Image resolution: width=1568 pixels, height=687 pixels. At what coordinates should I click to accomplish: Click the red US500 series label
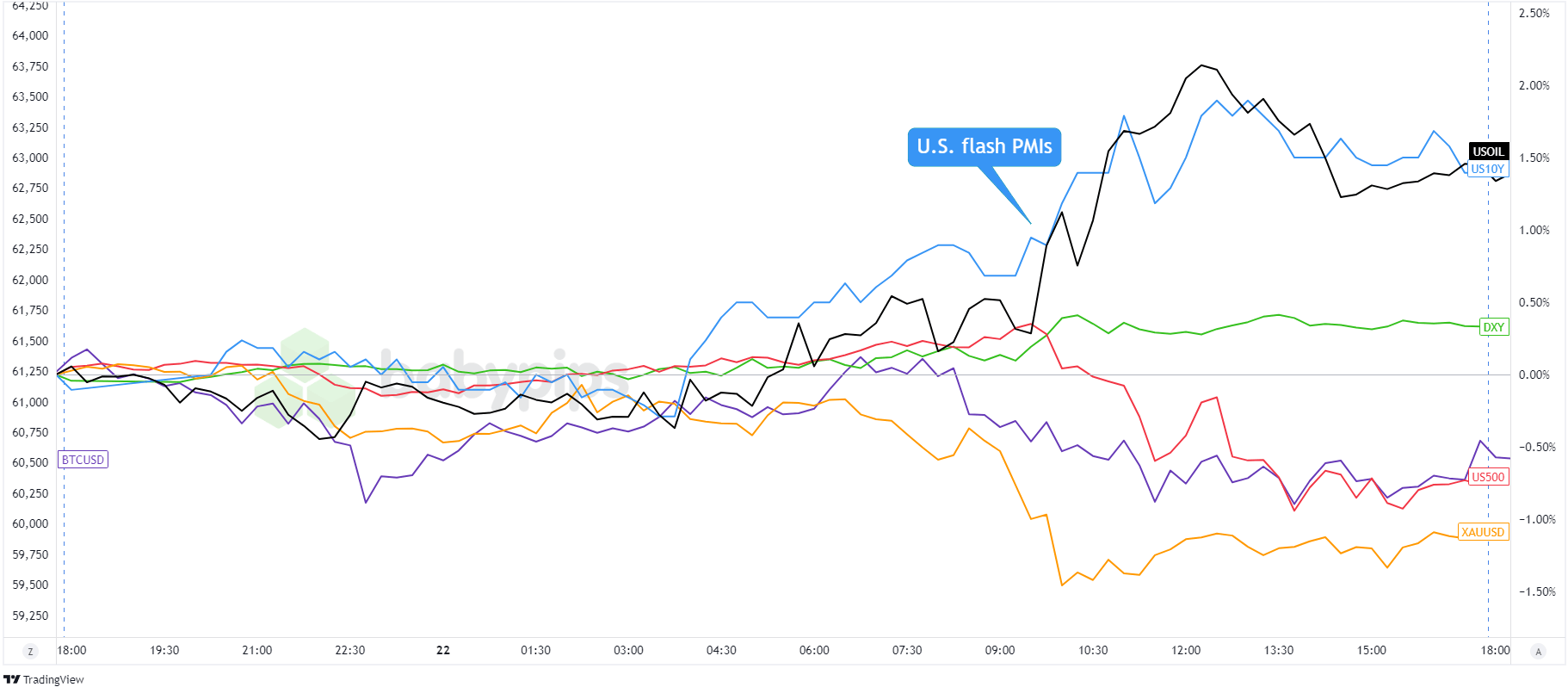[1488, 477]
